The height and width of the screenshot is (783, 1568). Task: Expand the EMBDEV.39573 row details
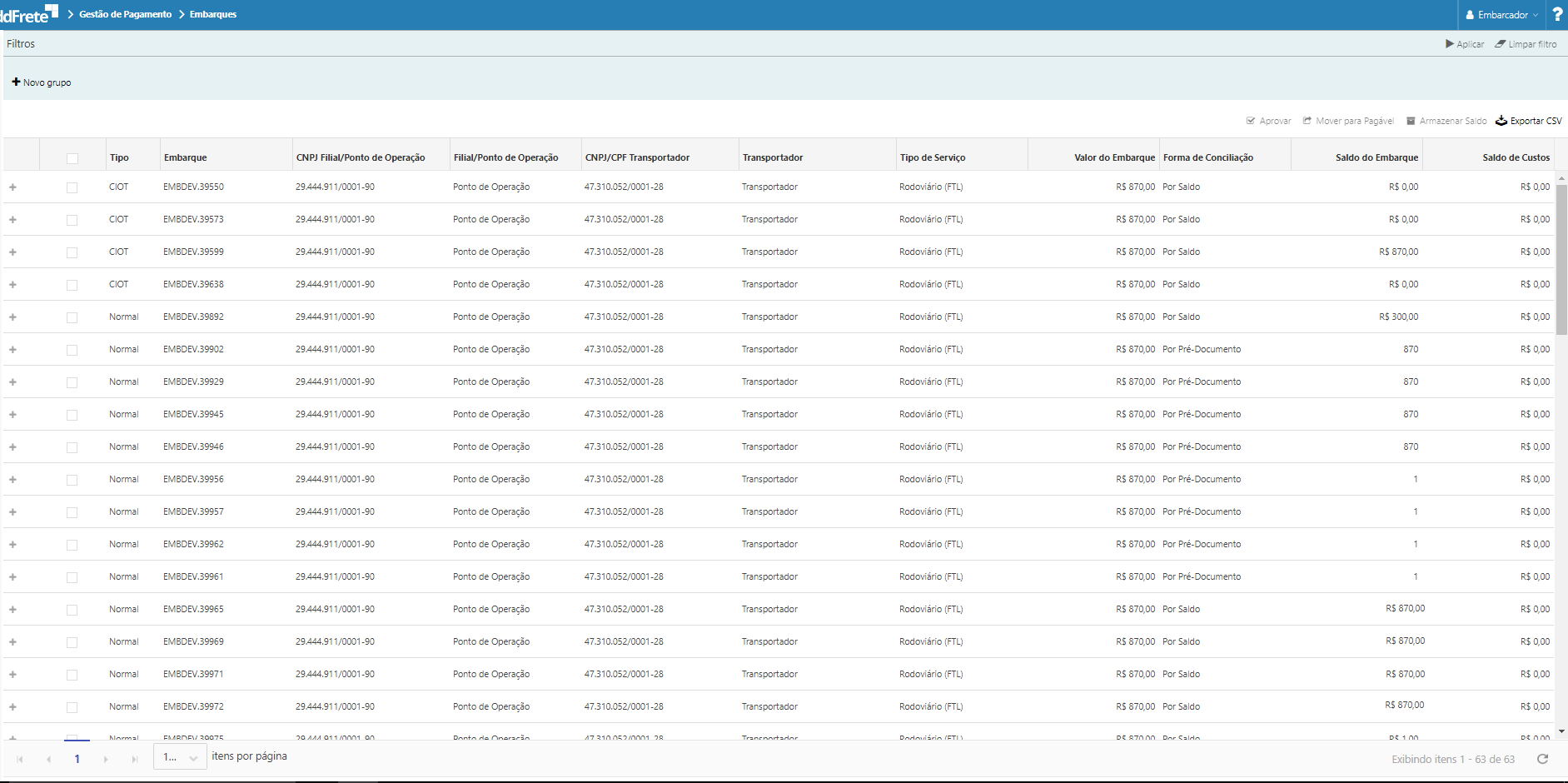(x=12, y=220)
